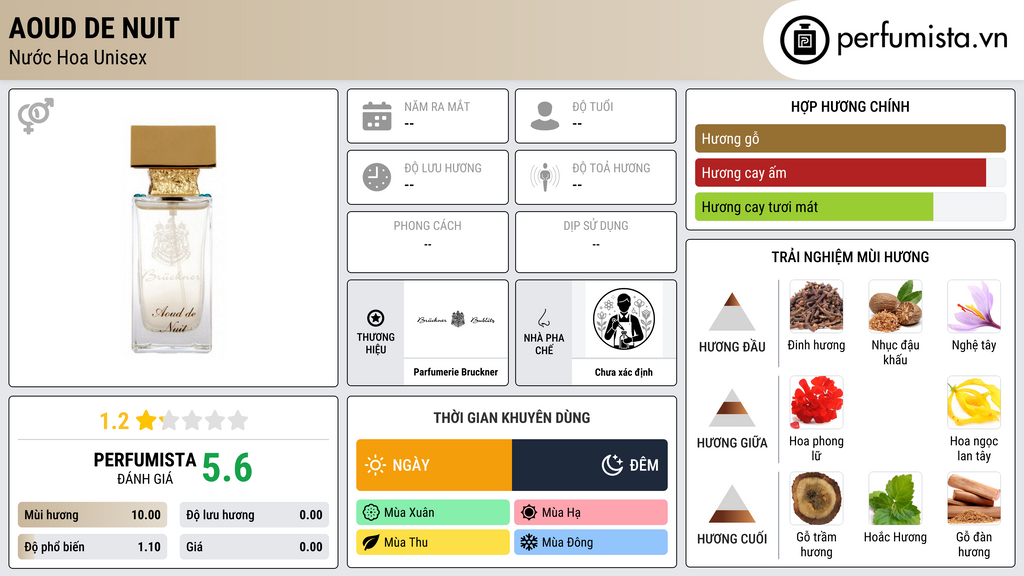Click the sun icon in Ngày
This screenshot has height=576, width=1024.
376,465
